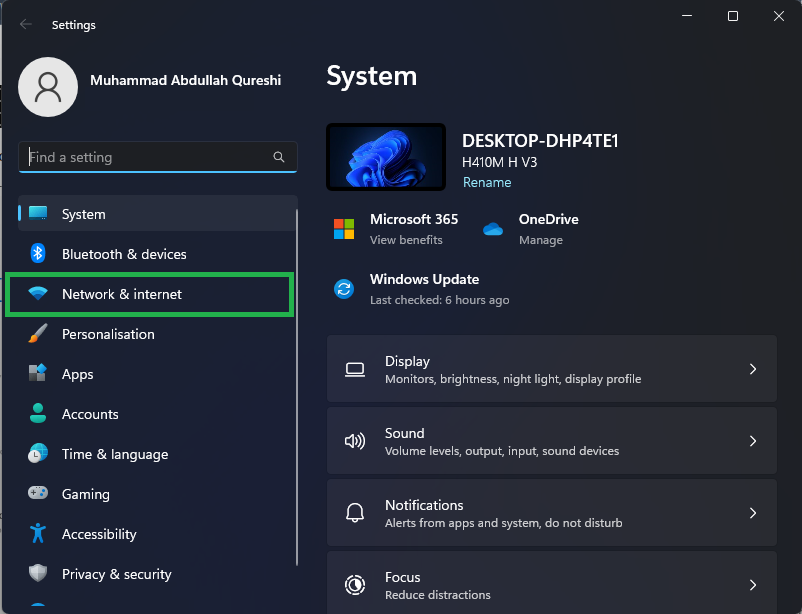Click Manage under OneDrive
This screenshot has width=802, height=614.
point(540,240)
